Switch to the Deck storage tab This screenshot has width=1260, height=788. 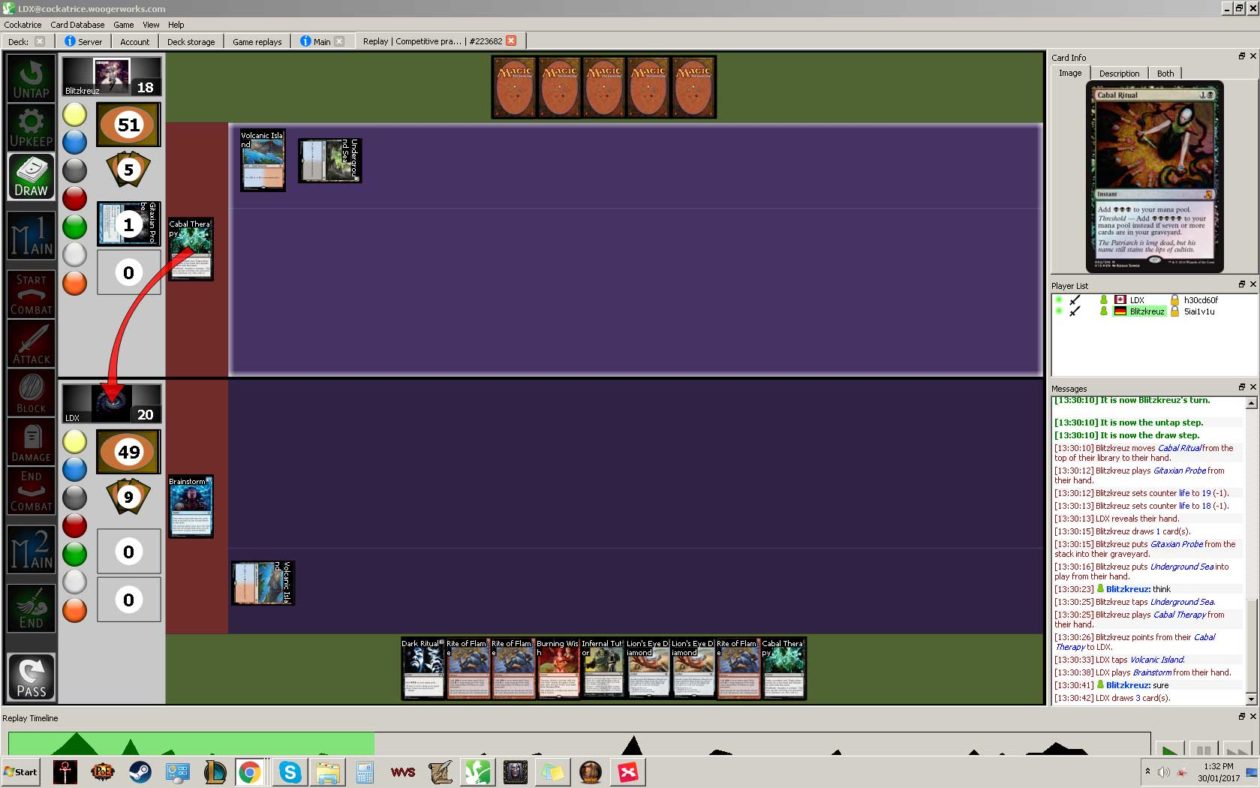tap(191, 41)
